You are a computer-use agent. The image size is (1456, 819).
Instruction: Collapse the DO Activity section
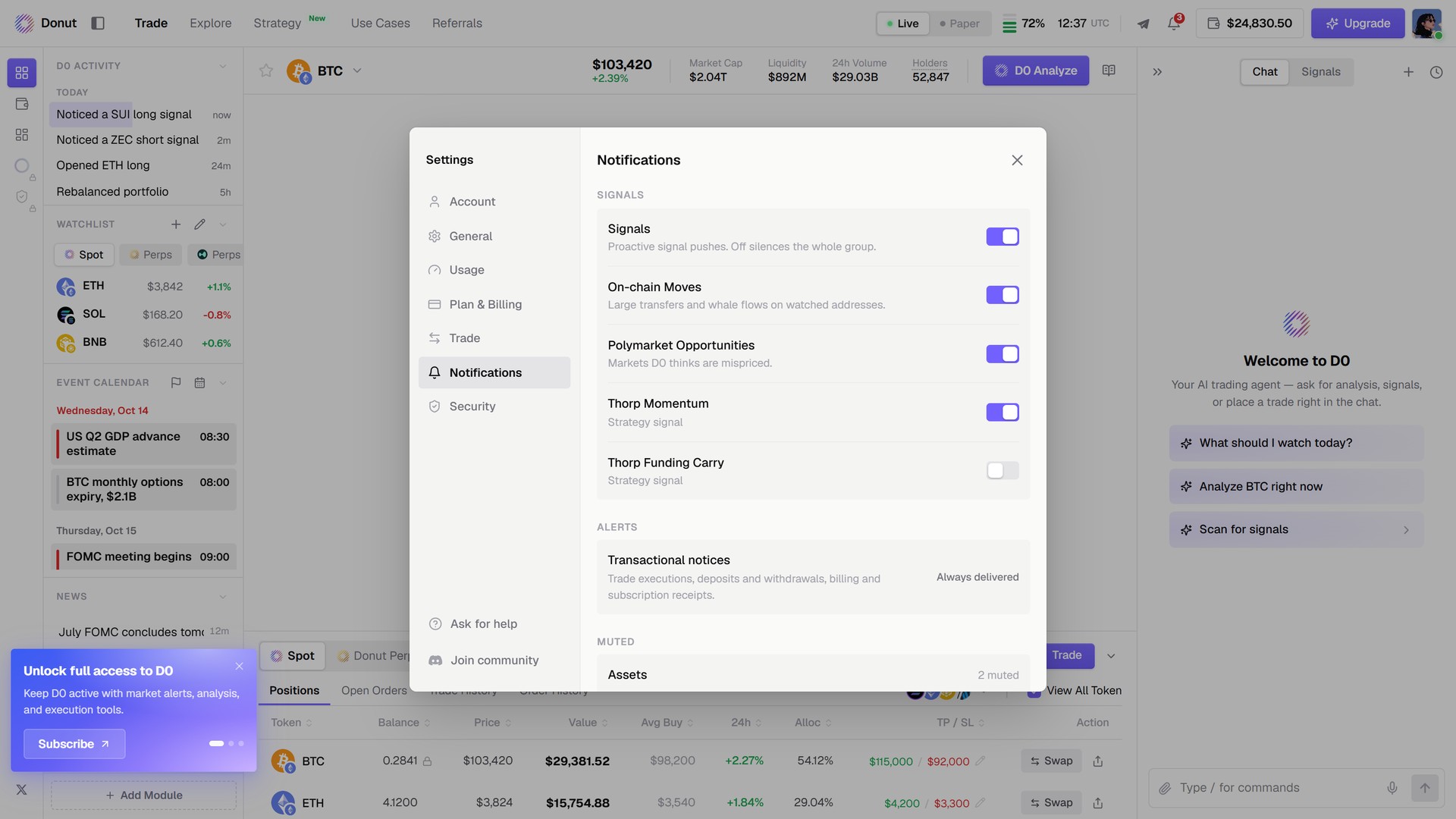(x=223, y=66)
